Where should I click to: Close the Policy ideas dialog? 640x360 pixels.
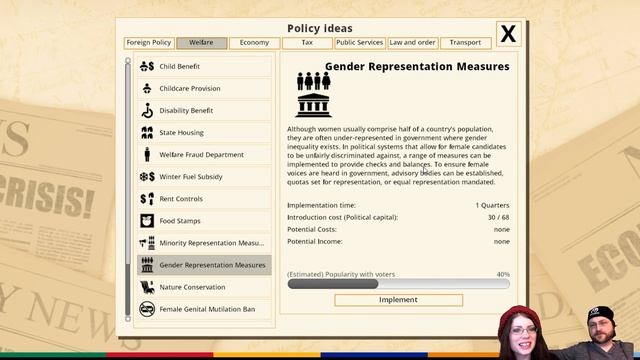508,33
